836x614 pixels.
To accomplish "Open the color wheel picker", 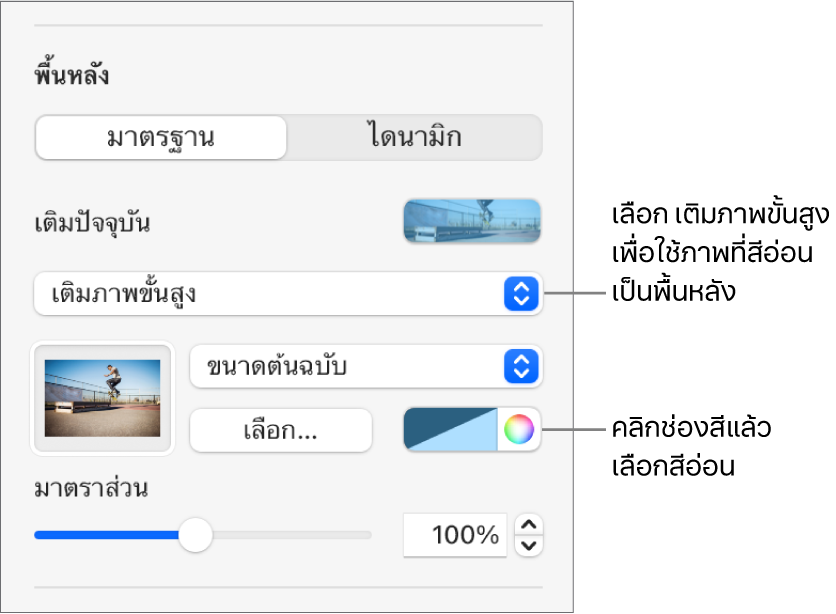I will click(x=519, y=430).
